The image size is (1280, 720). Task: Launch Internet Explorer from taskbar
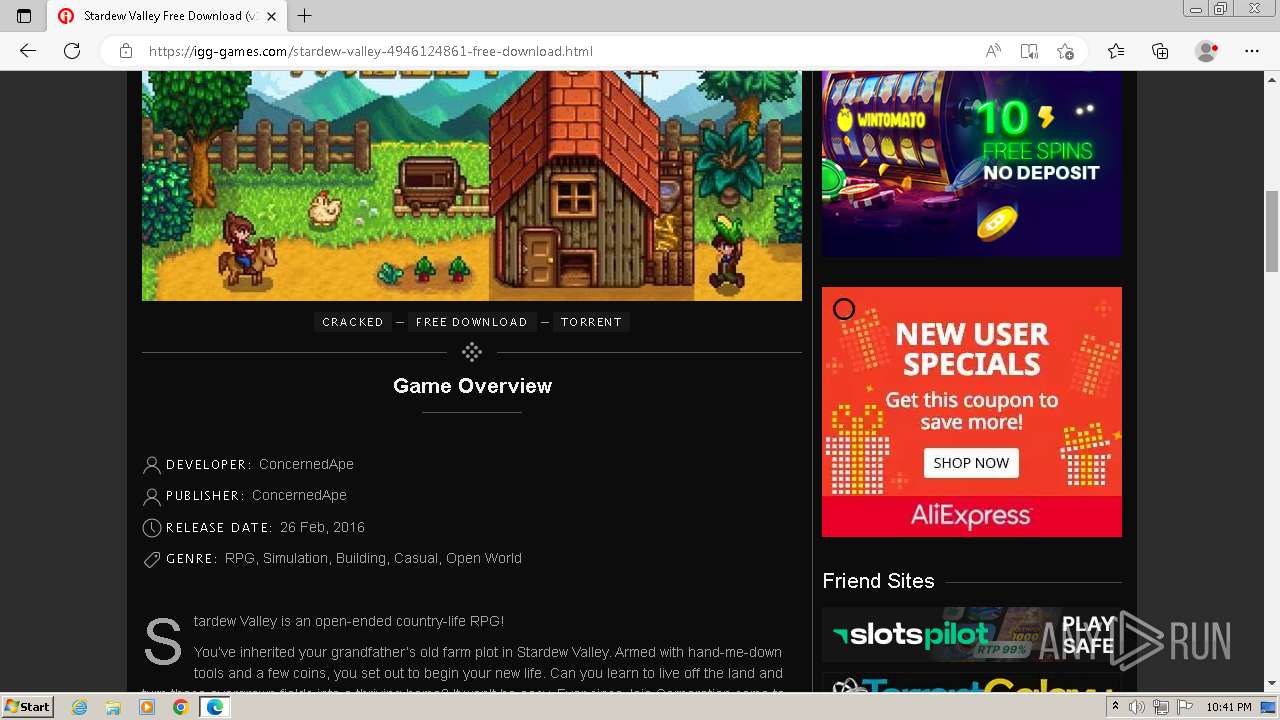pos(80,707)
